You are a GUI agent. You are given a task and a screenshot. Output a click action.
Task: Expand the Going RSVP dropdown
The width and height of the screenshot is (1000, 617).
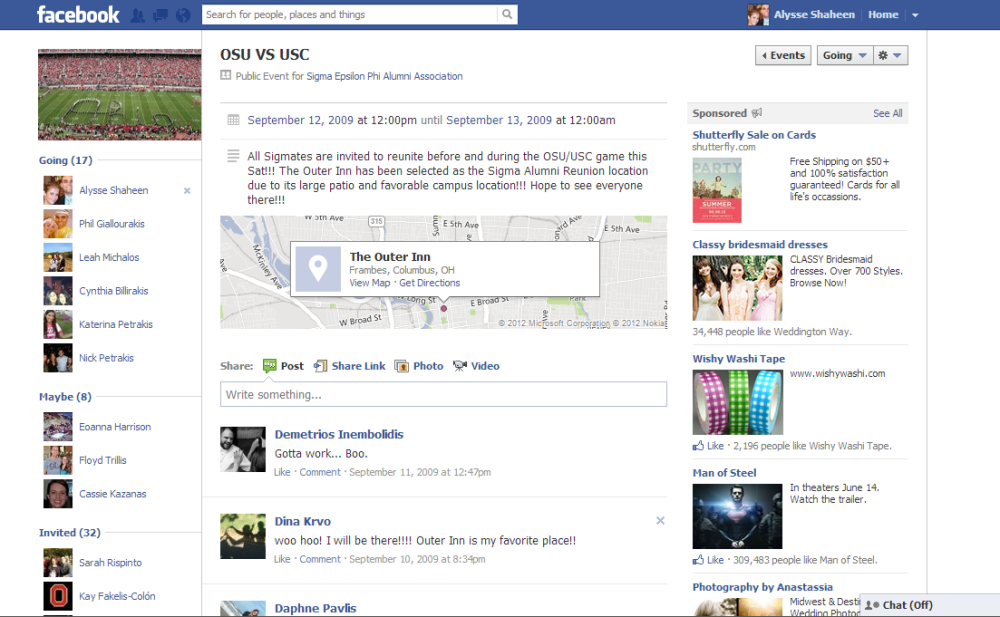pos(844,56)
